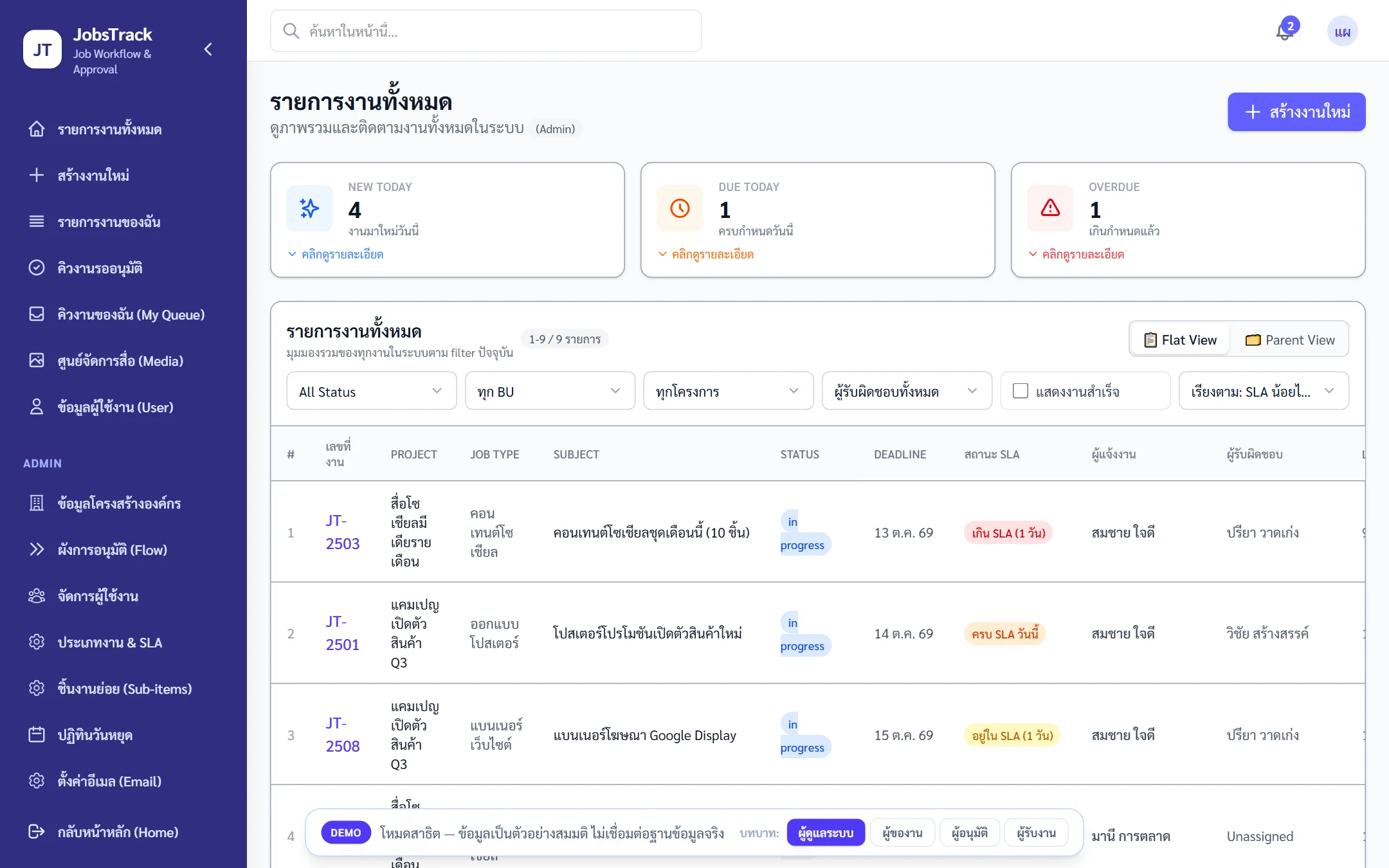Click the JT JobsTrack logo
This screenshot has height=868, width=1389.
pyautogui.click(x=42, y=50)
